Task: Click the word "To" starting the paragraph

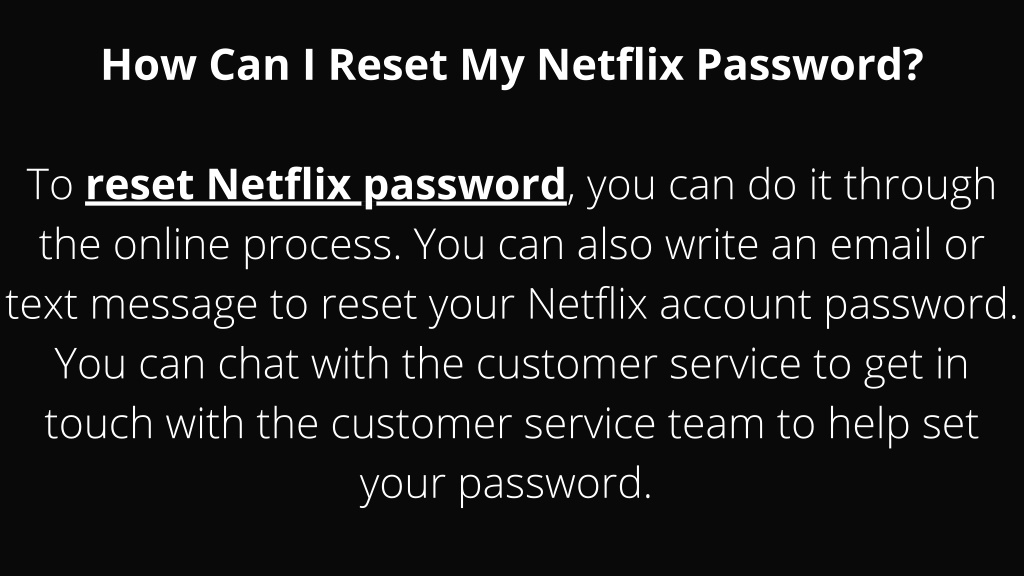Action: (x=50, y=185)
